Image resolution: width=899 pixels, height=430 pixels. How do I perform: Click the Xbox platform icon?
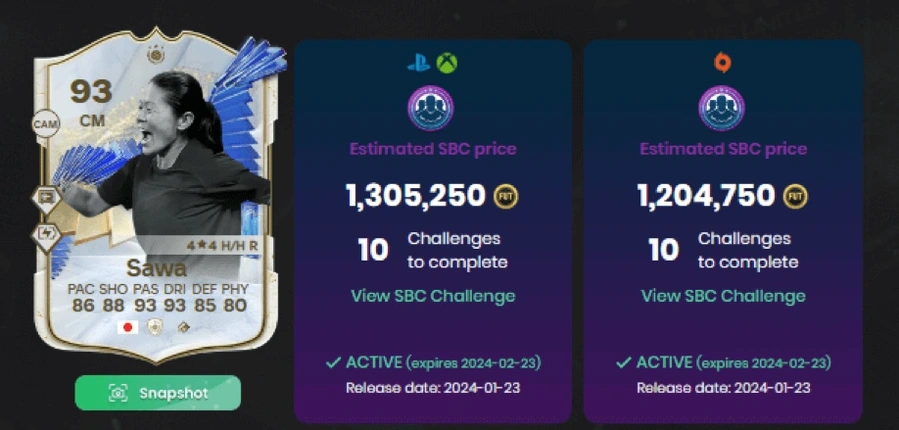[447, 63]
